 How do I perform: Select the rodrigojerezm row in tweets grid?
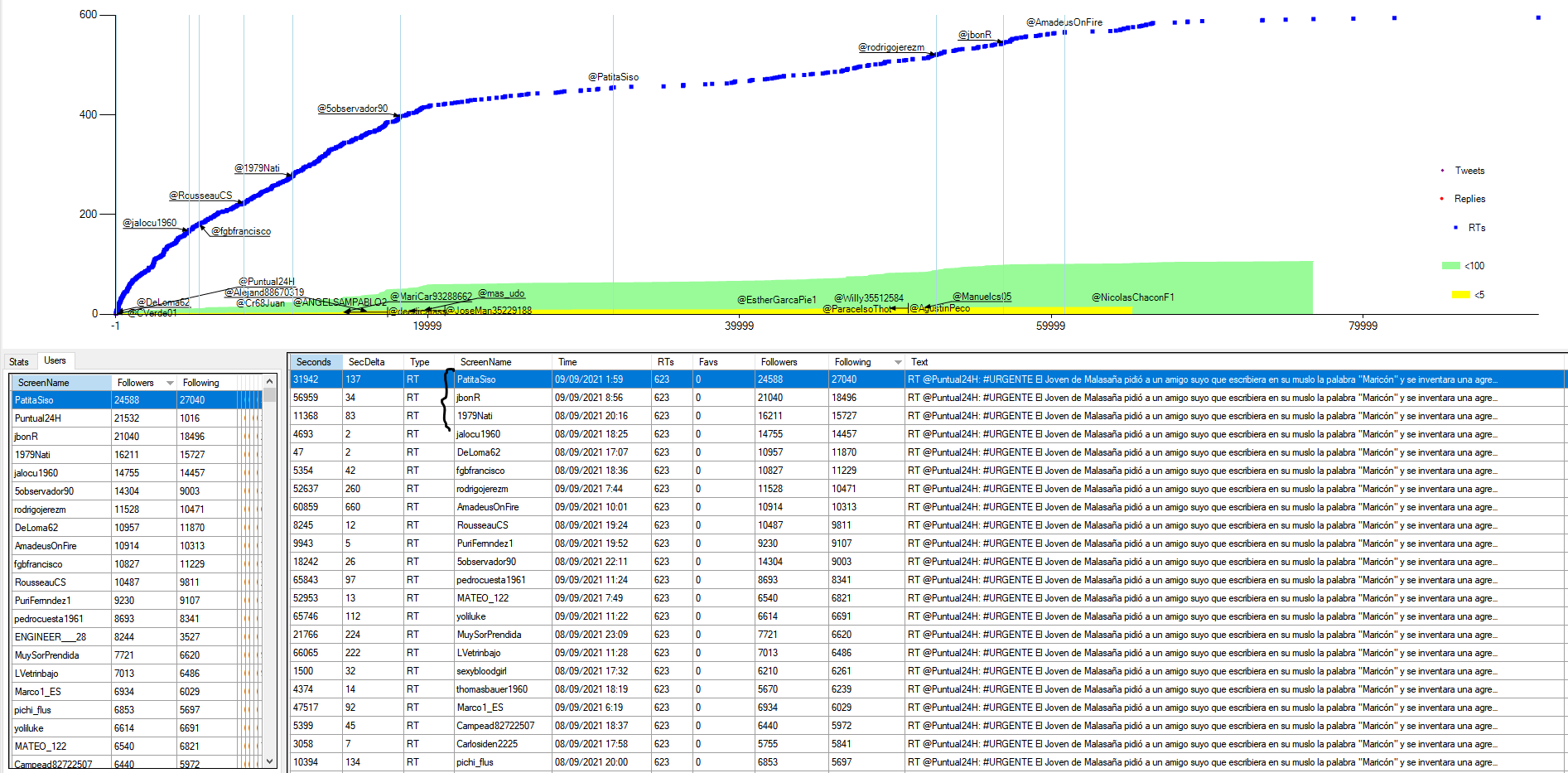(482, 489)
